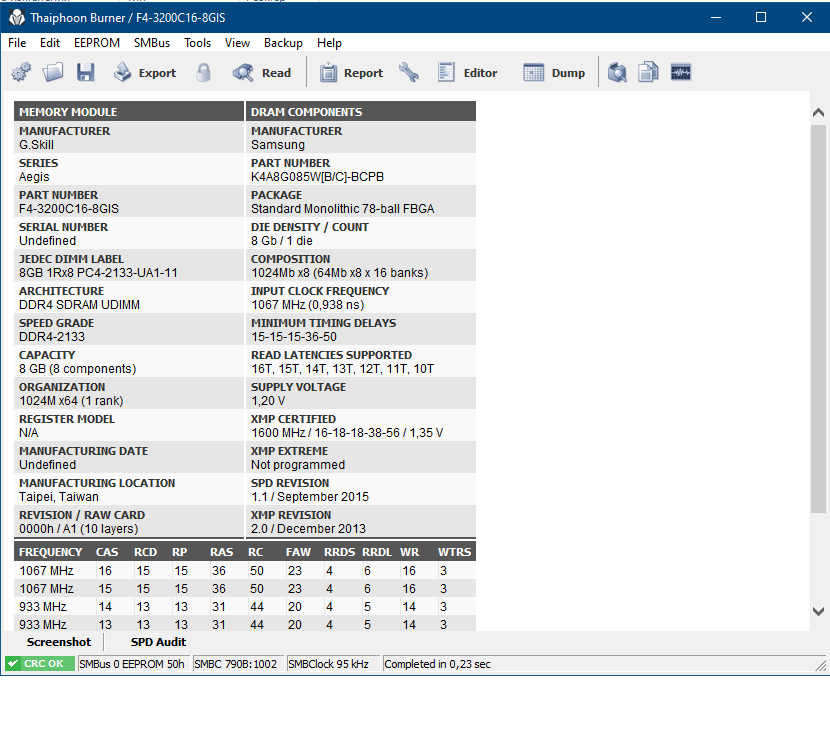Image resolution: width=830 pixels, height=739 pixels.
Task: Click the Export toolbar button
Action: [145, 73]
